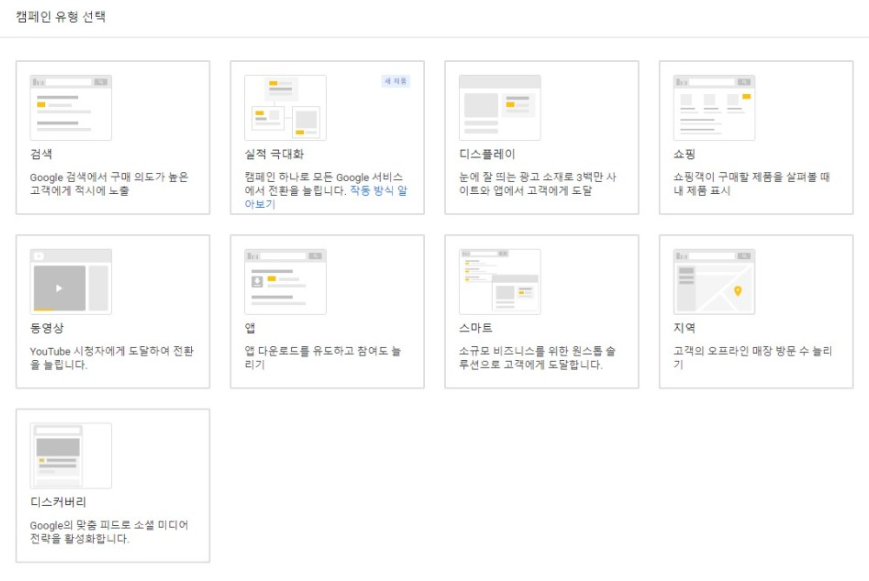Click the 앱 campaign title

point(250,328)
